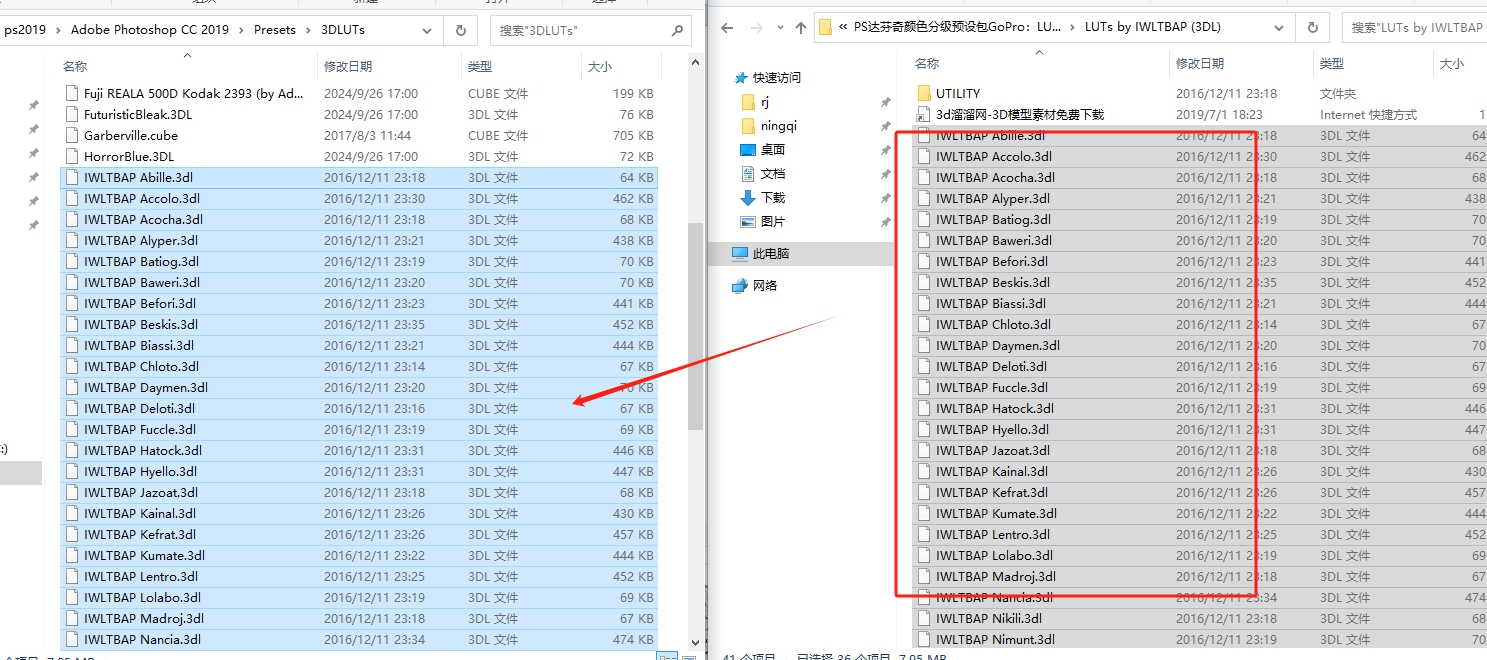Click Forward arrow in right Explorer window
This screenshot has height=660, width=1487.
pyautogui.click(x=755, y=28)
